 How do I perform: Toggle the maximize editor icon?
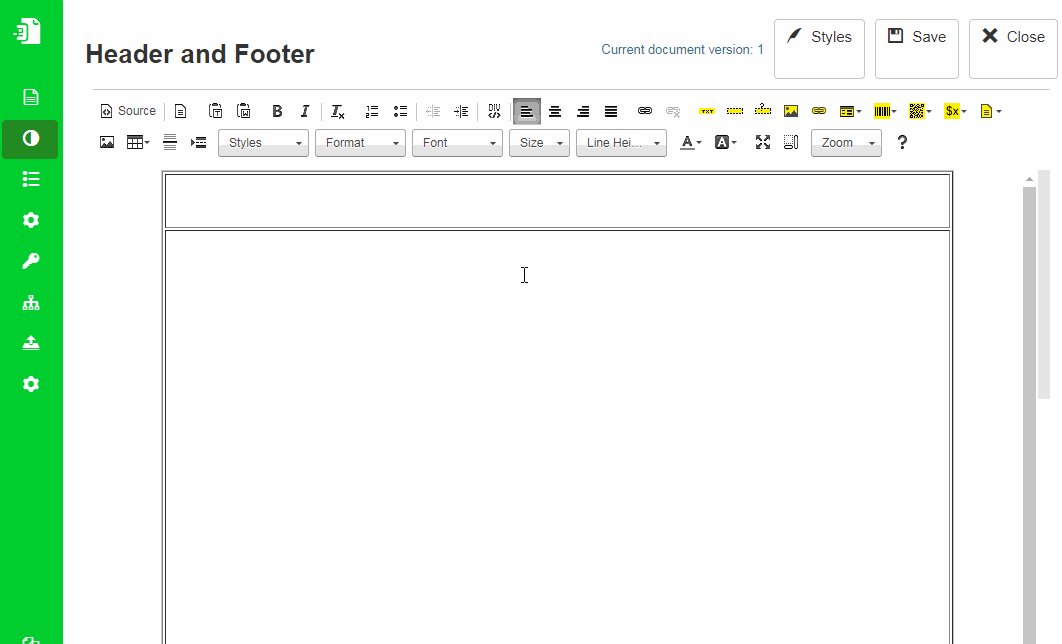(x=763, y=142)
